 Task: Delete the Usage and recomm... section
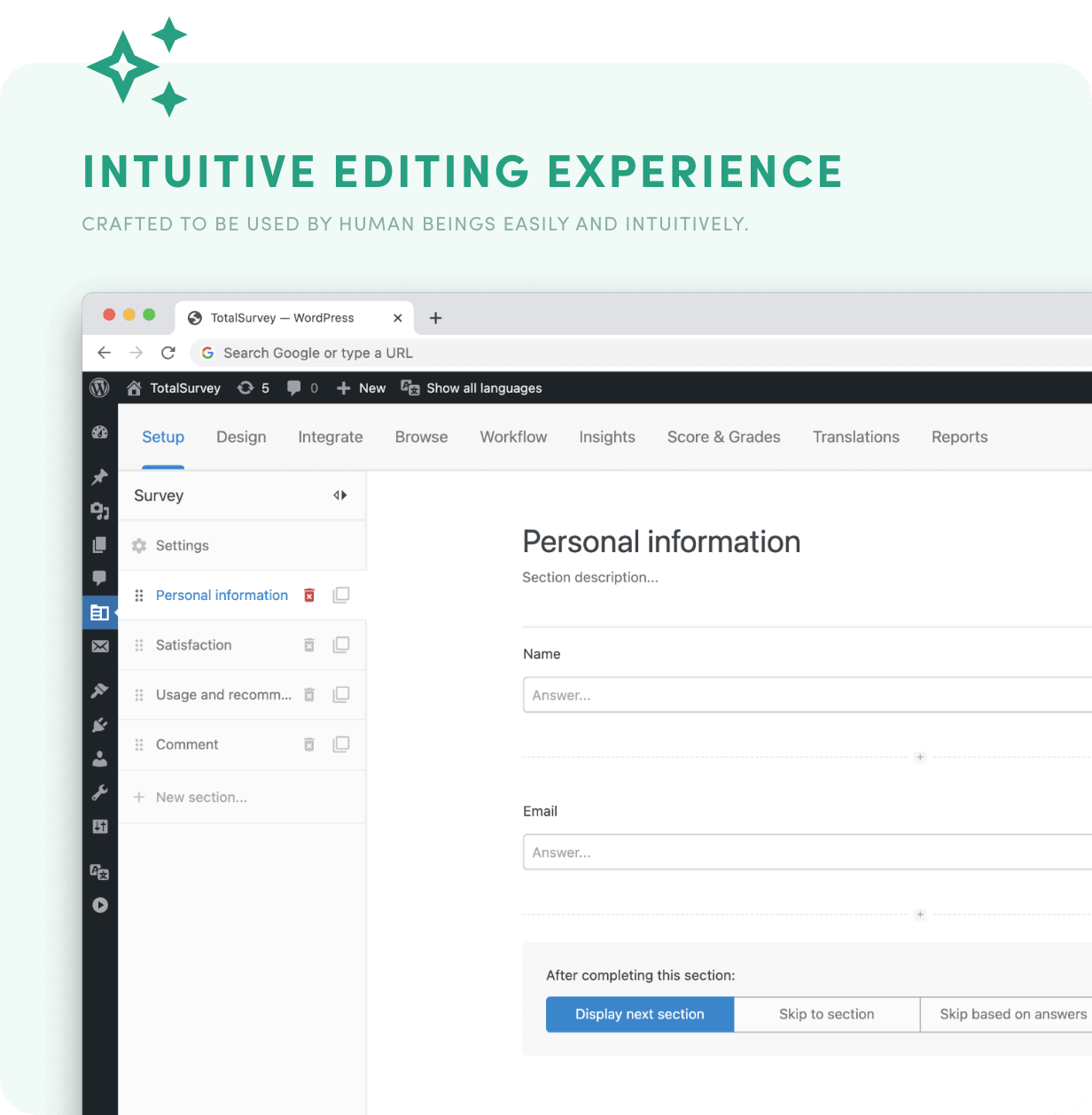click(309, 695)
